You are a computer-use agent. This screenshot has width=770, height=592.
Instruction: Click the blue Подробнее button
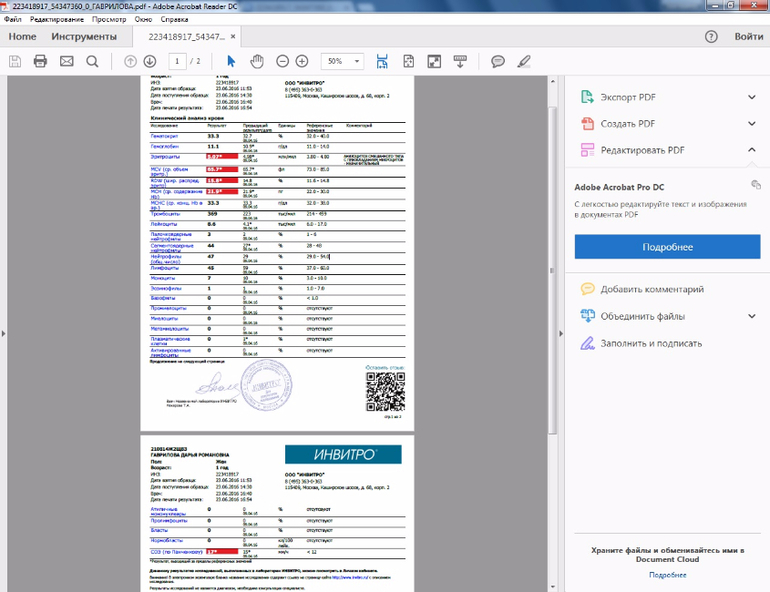click(x=667, y=247)
